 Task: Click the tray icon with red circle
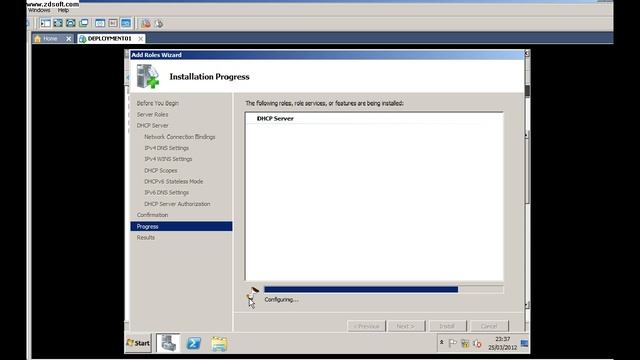(477, 344)
